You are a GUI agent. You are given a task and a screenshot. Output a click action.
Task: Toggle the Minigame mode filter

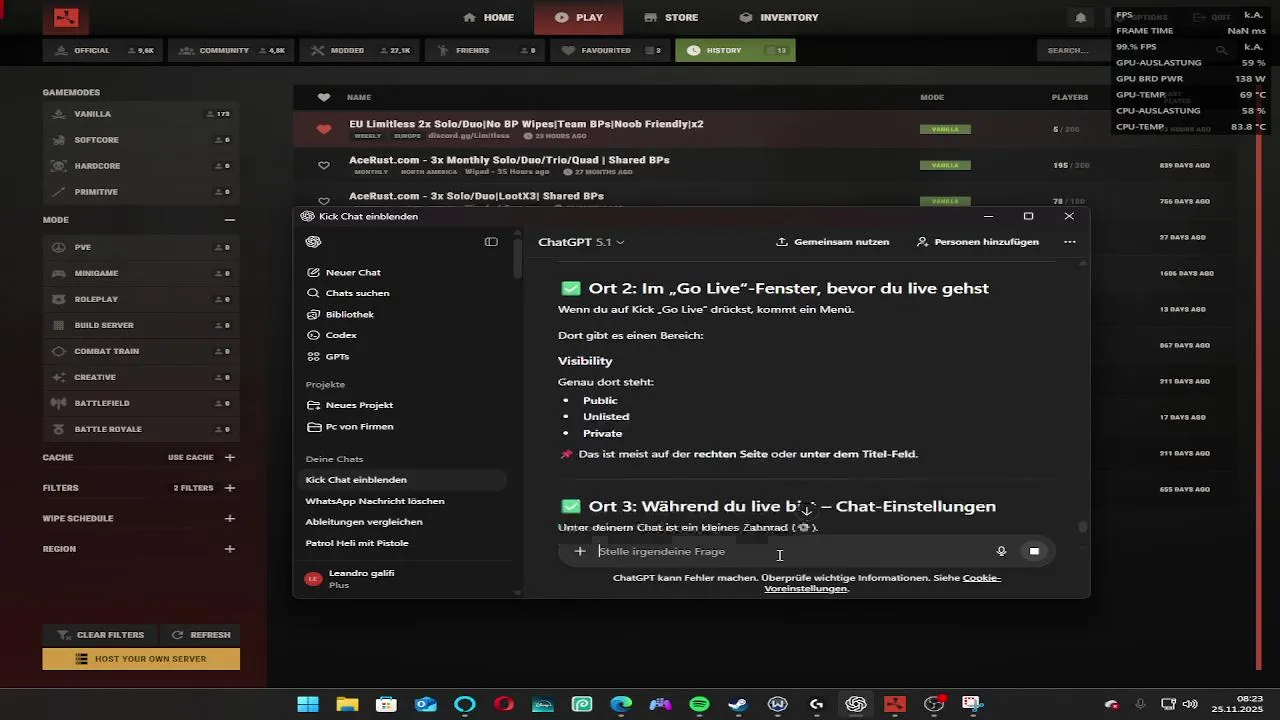(x=141, y=273)
